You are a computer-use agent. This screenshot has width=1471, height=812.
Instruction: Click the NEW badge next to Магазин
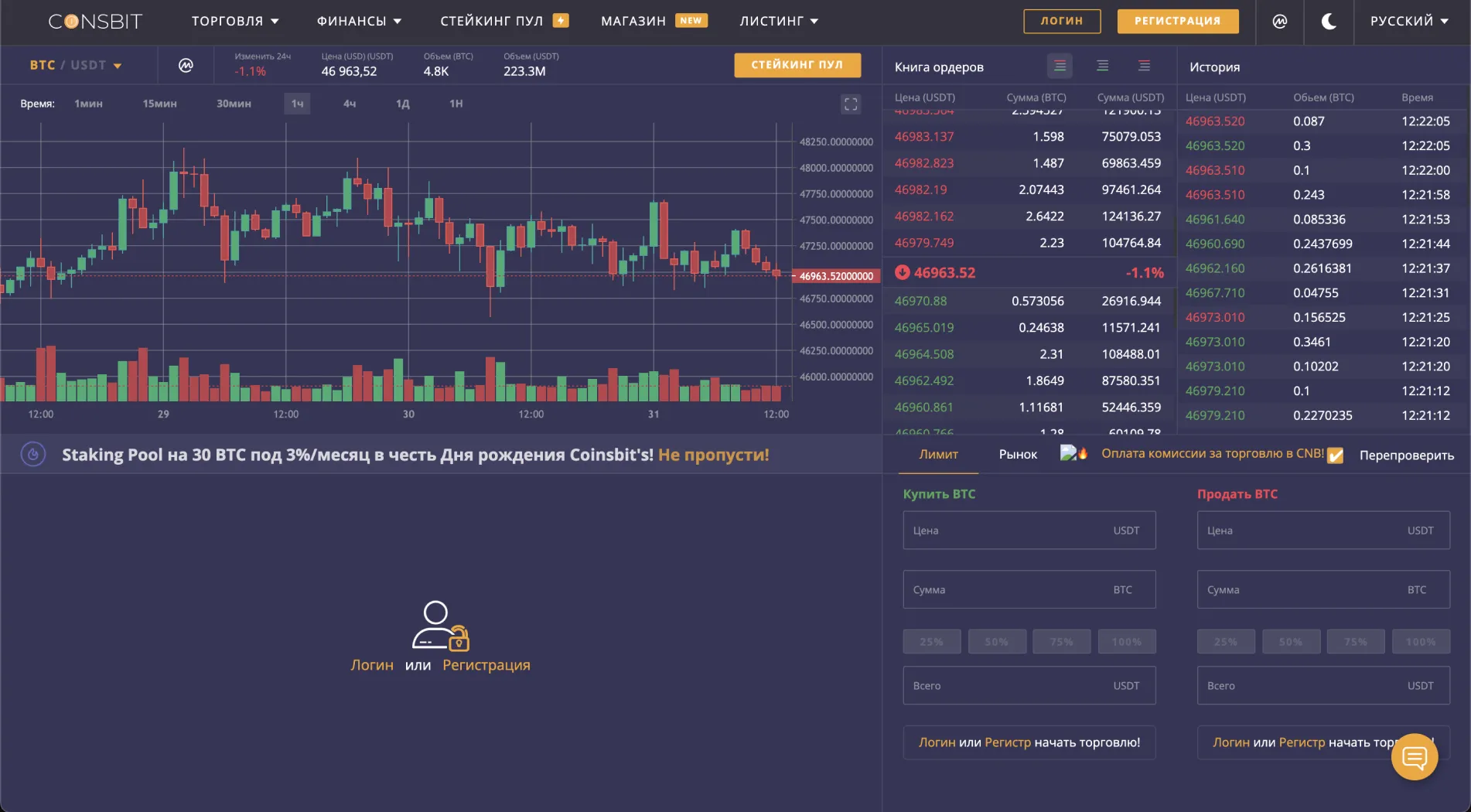(691, 21)
